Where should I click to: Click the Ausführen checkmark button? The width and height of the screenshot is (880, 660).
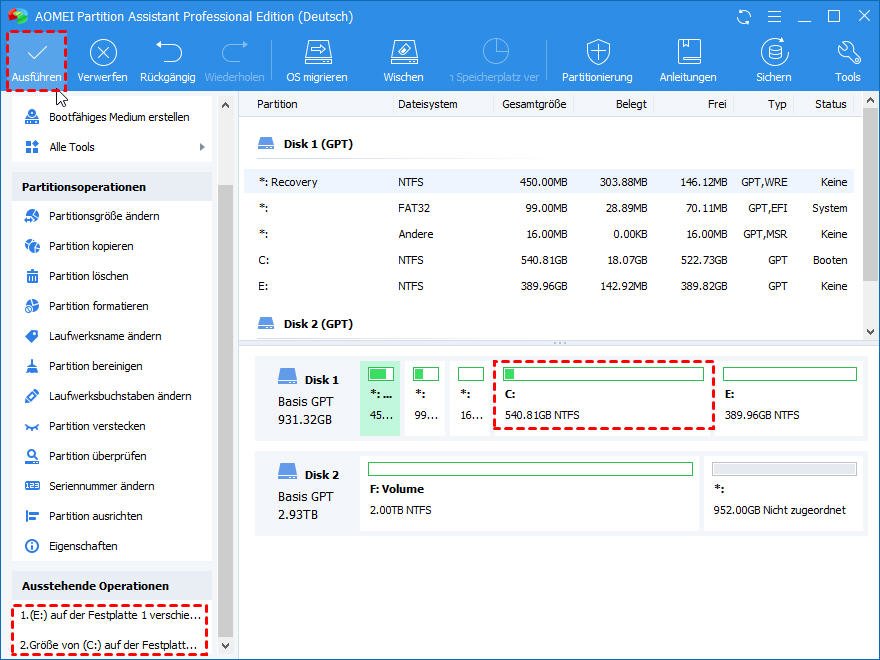point(37,61)
